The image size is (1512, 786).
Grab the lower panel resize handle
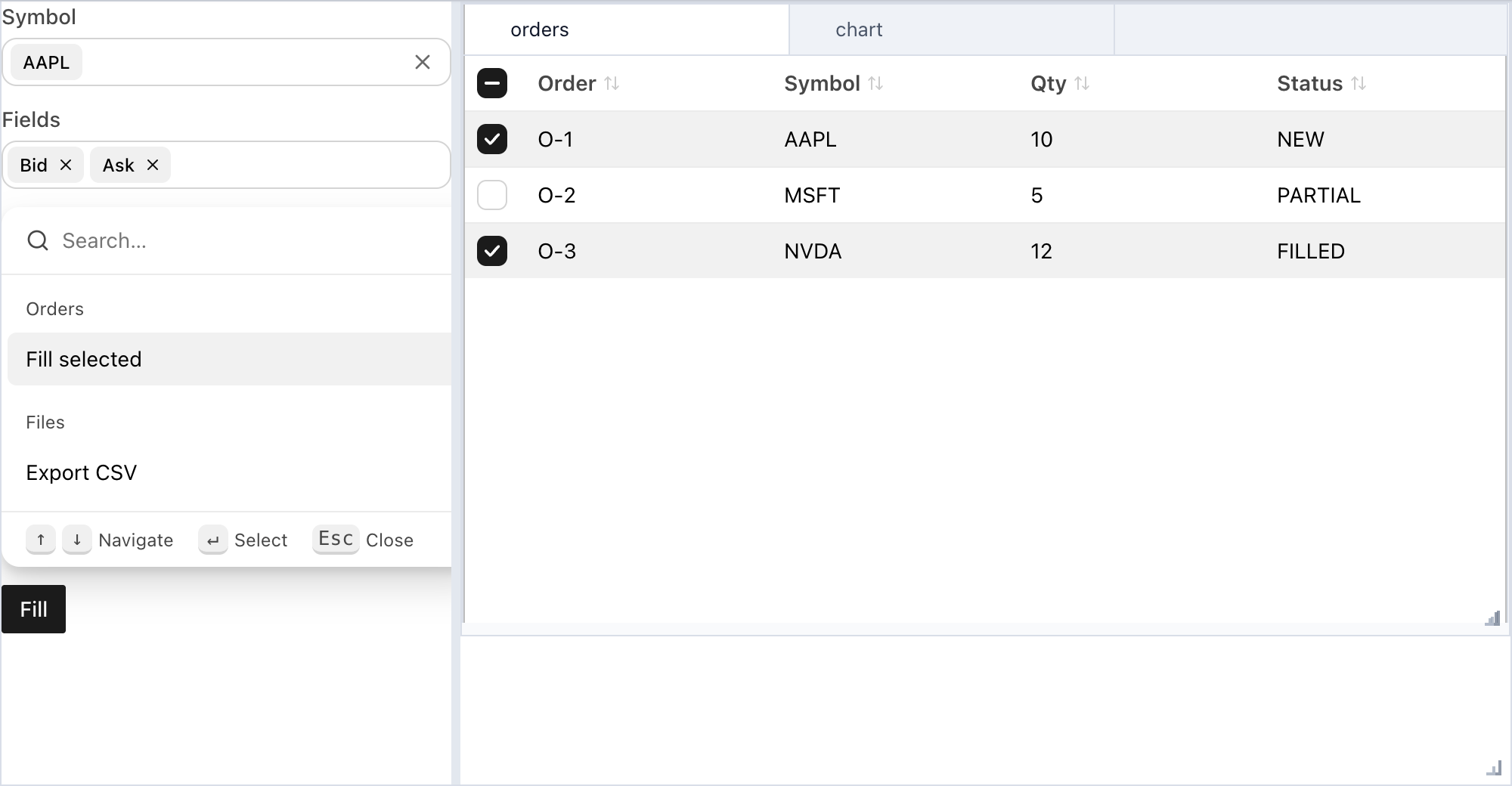pyautogui.click(x=1494, y=768)
